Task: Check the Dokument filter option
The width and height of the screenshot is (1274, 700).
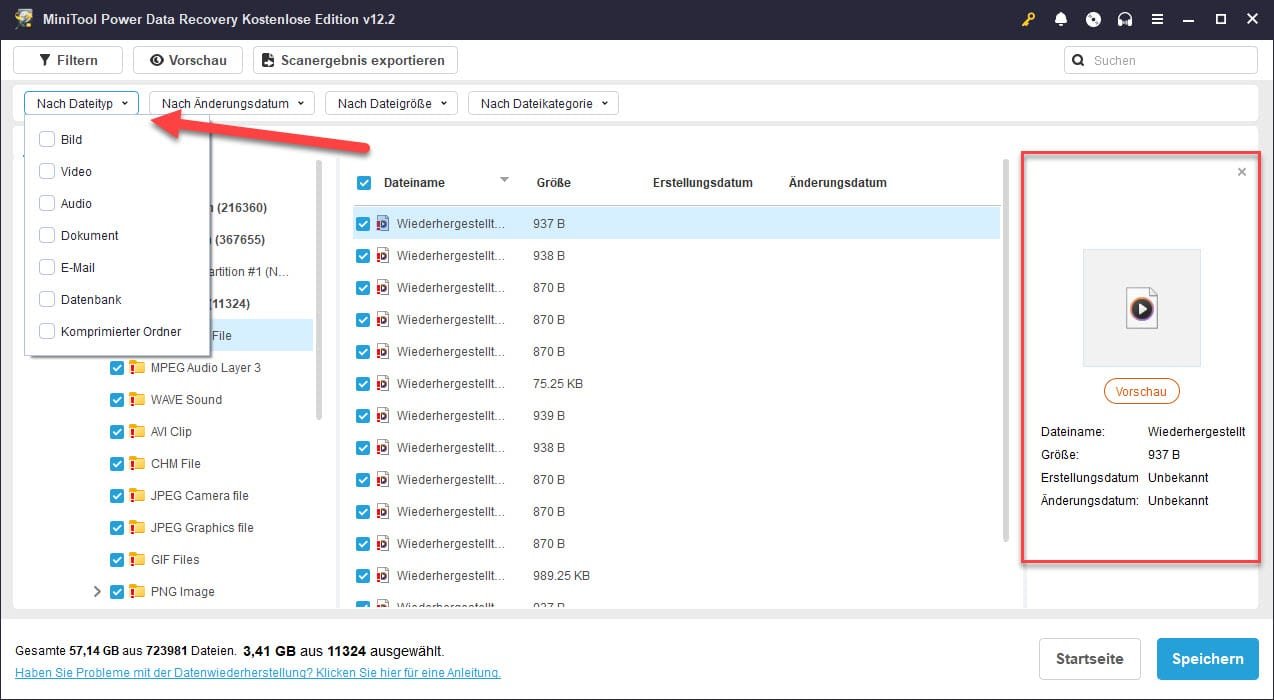Action: click(x=46, y=235)
